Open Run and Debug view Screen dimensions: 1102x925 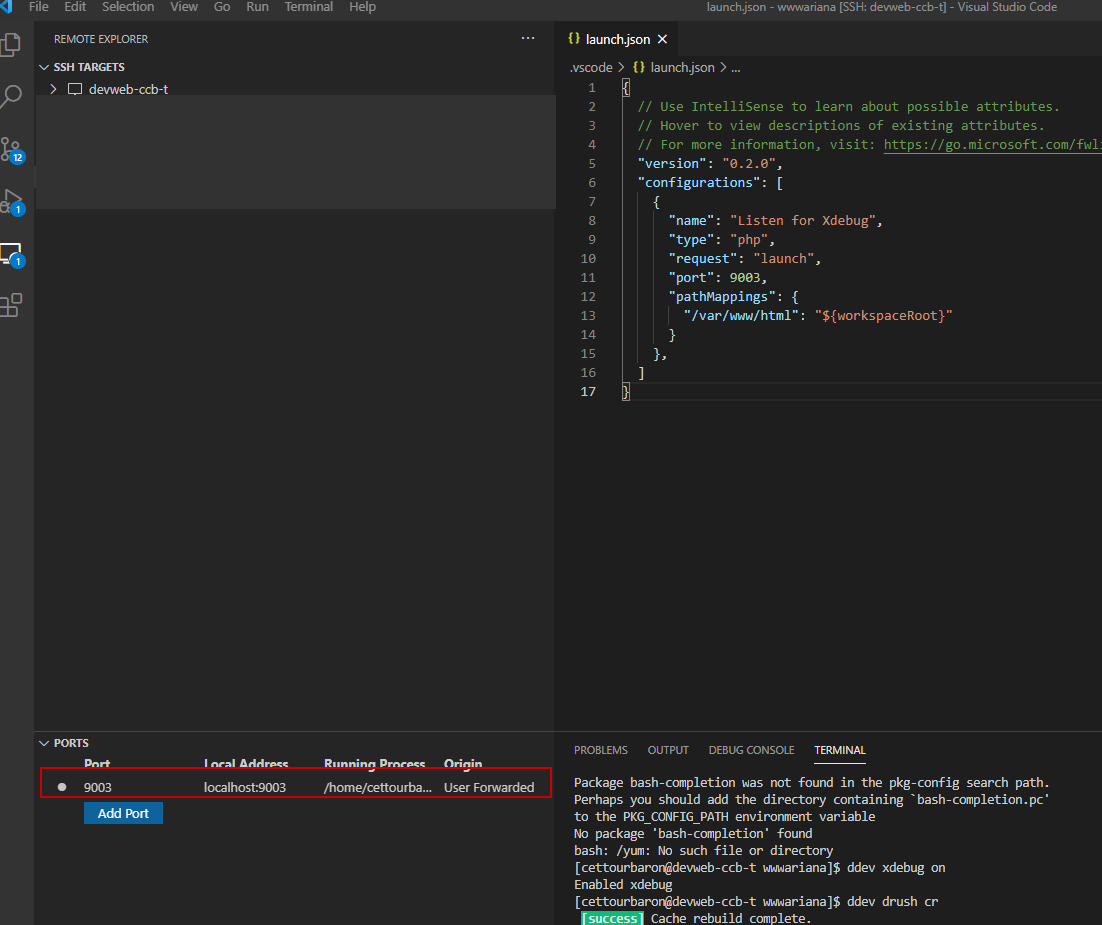pos(12,202)
